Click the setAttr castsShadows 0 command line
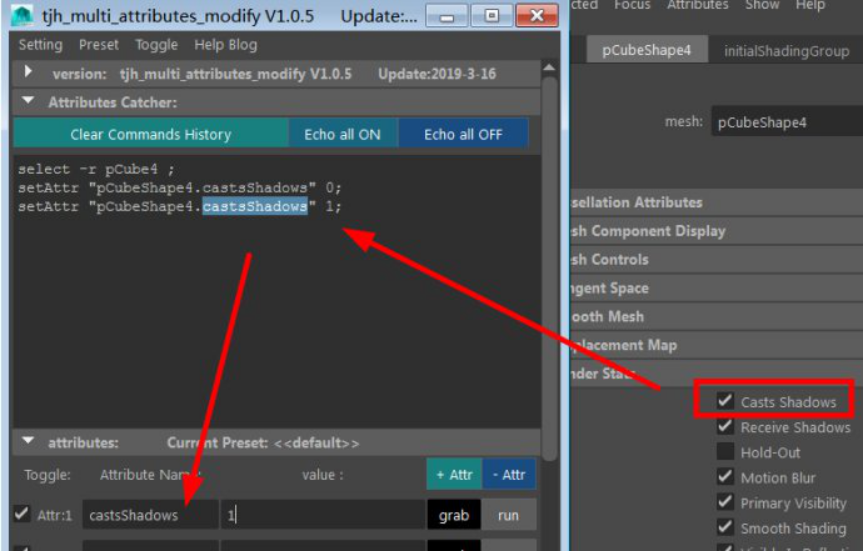The height and width of the screenshot is (552, 863). (179, 188)
